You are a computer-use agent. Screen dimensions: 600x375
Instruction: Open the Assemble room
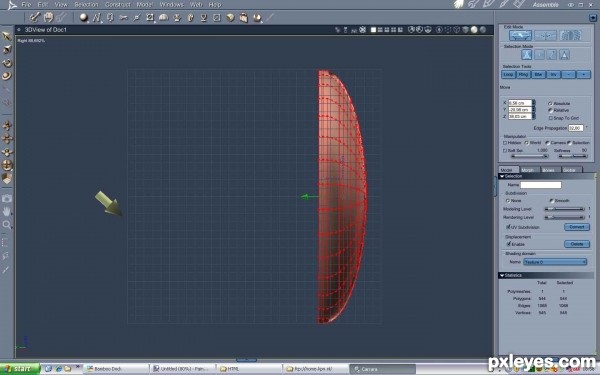[546, 5]
